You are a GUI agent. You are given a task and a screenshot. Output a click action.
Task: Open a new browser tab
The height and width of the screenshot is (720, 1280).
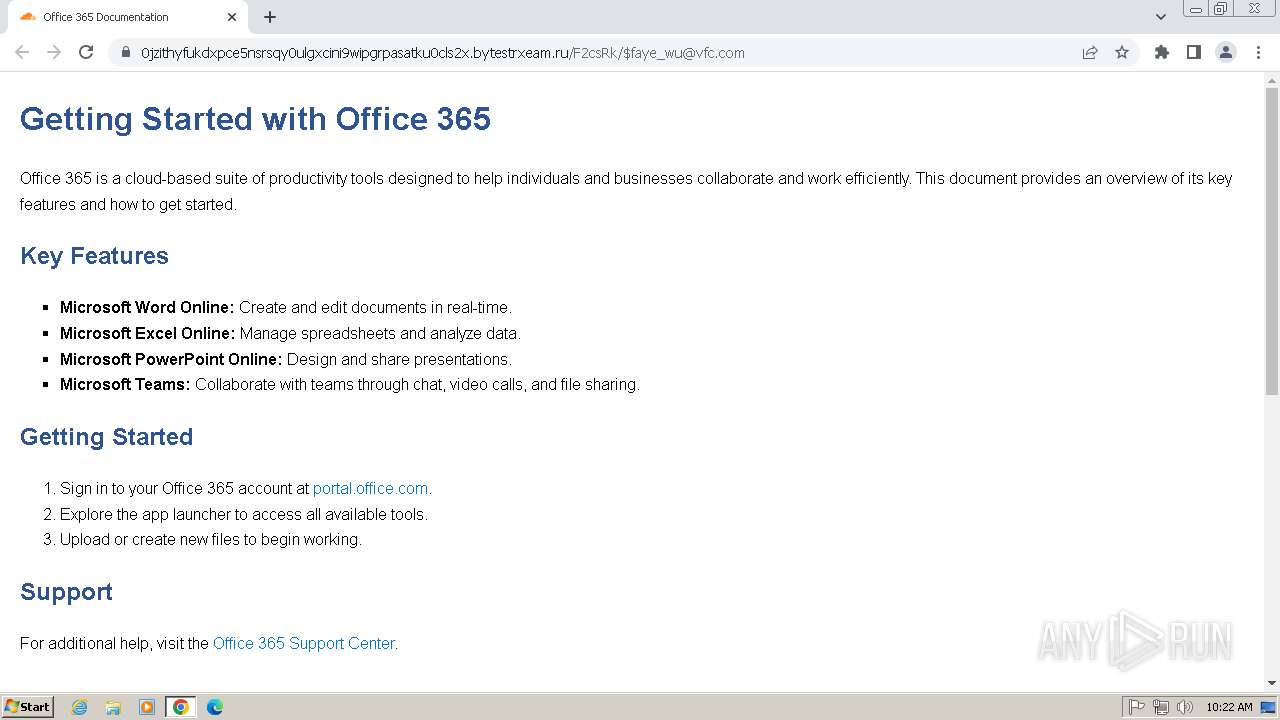tap(270, 17)
